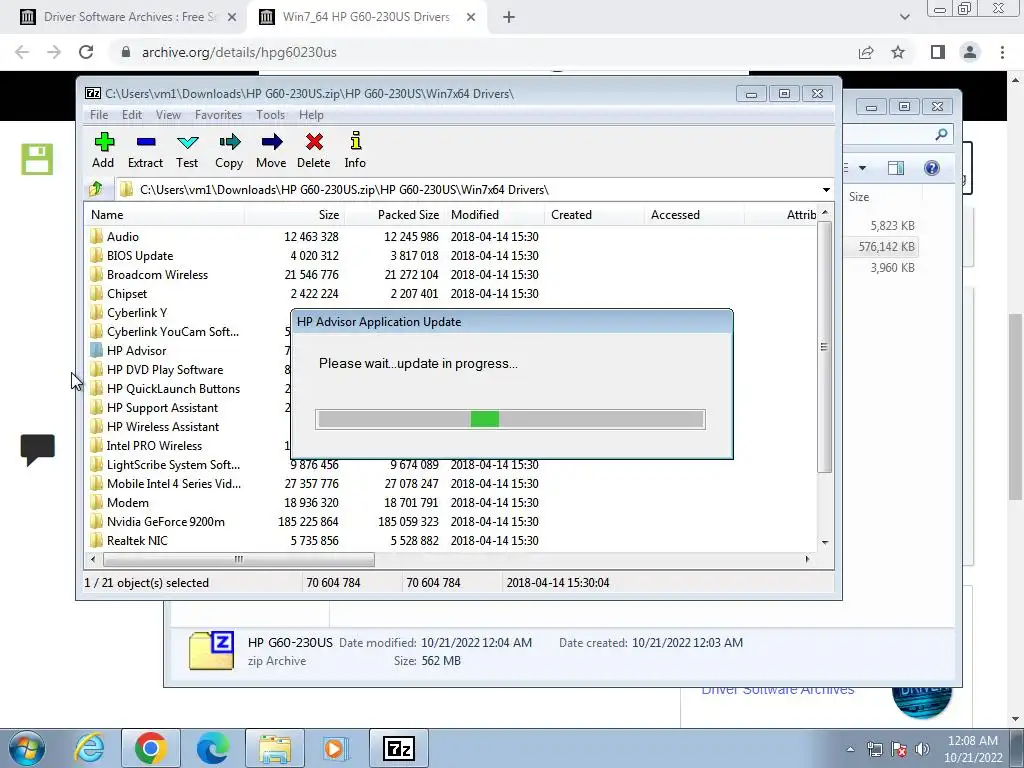The image size is (1024, 768).
Task: Select the Realtek NIC folder
Action: point(137,541)
